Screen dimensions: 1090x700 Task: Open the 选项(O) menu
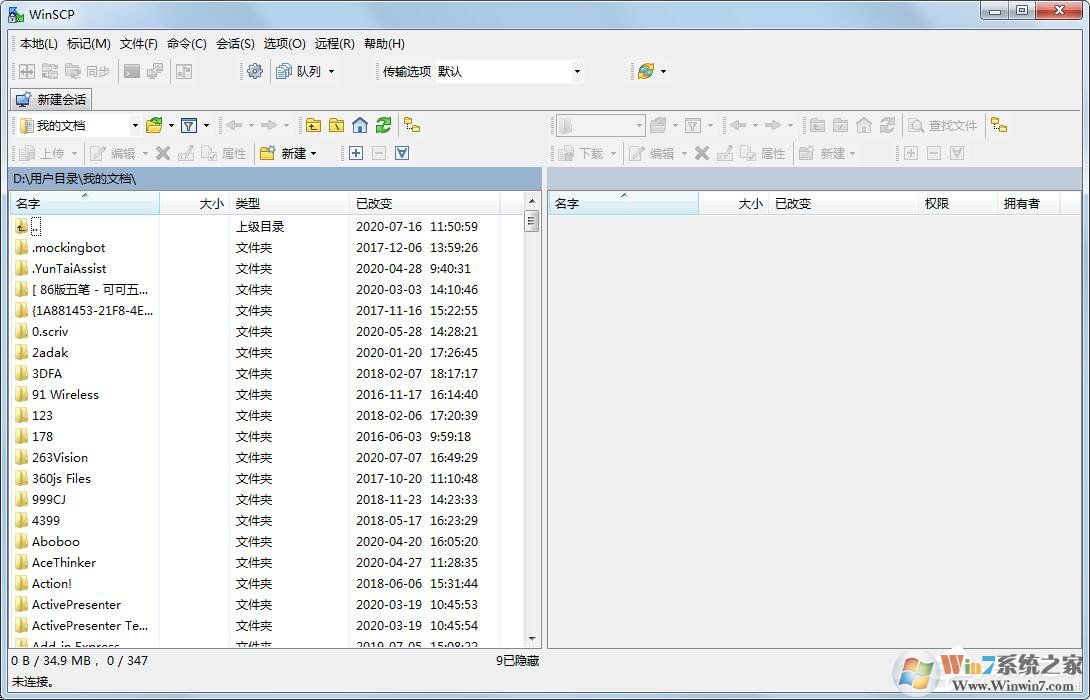pyautogui.click(x=284, y=43)
